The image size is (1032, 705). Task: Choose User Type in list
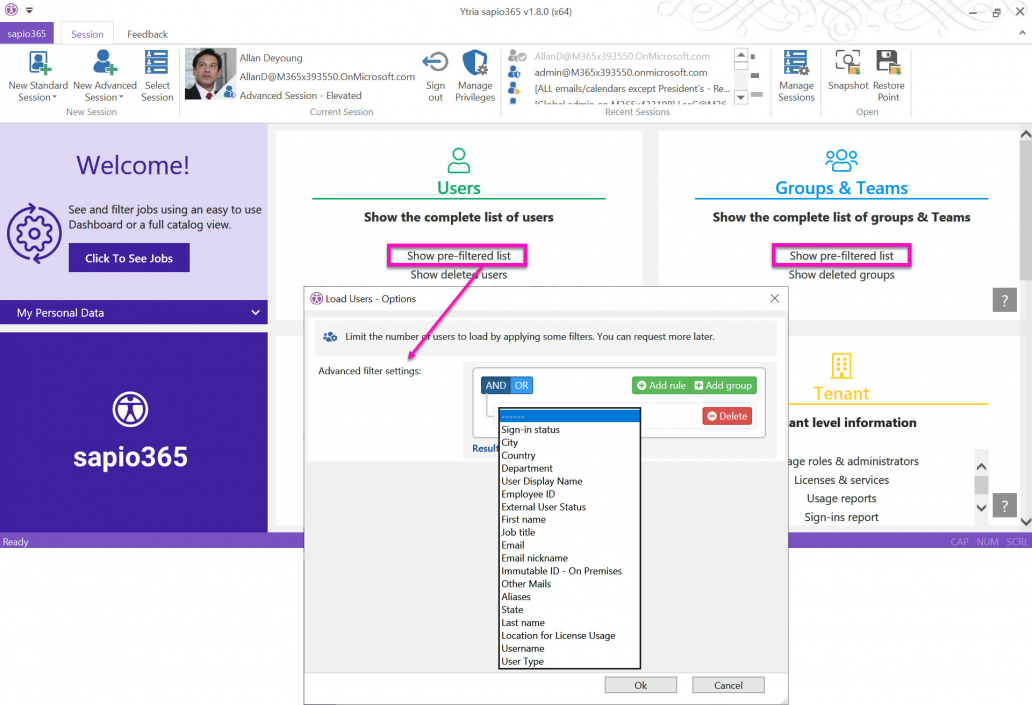click(569, 662)
